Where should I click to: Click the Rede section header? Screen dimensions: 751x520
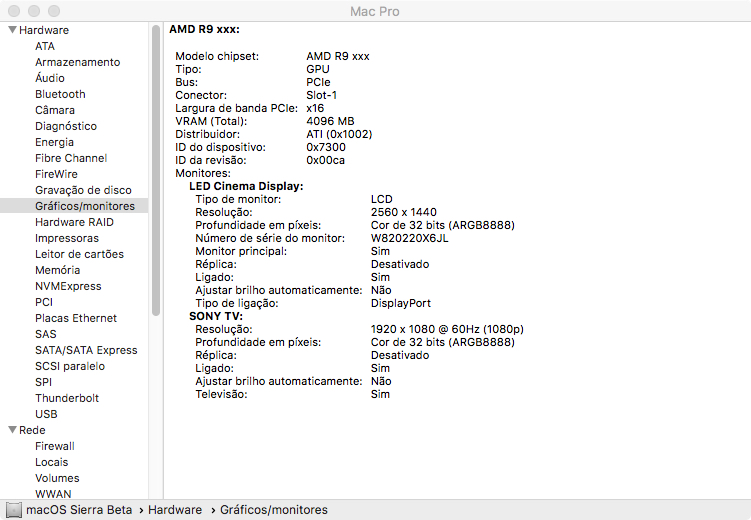click(x=32, y=430)
